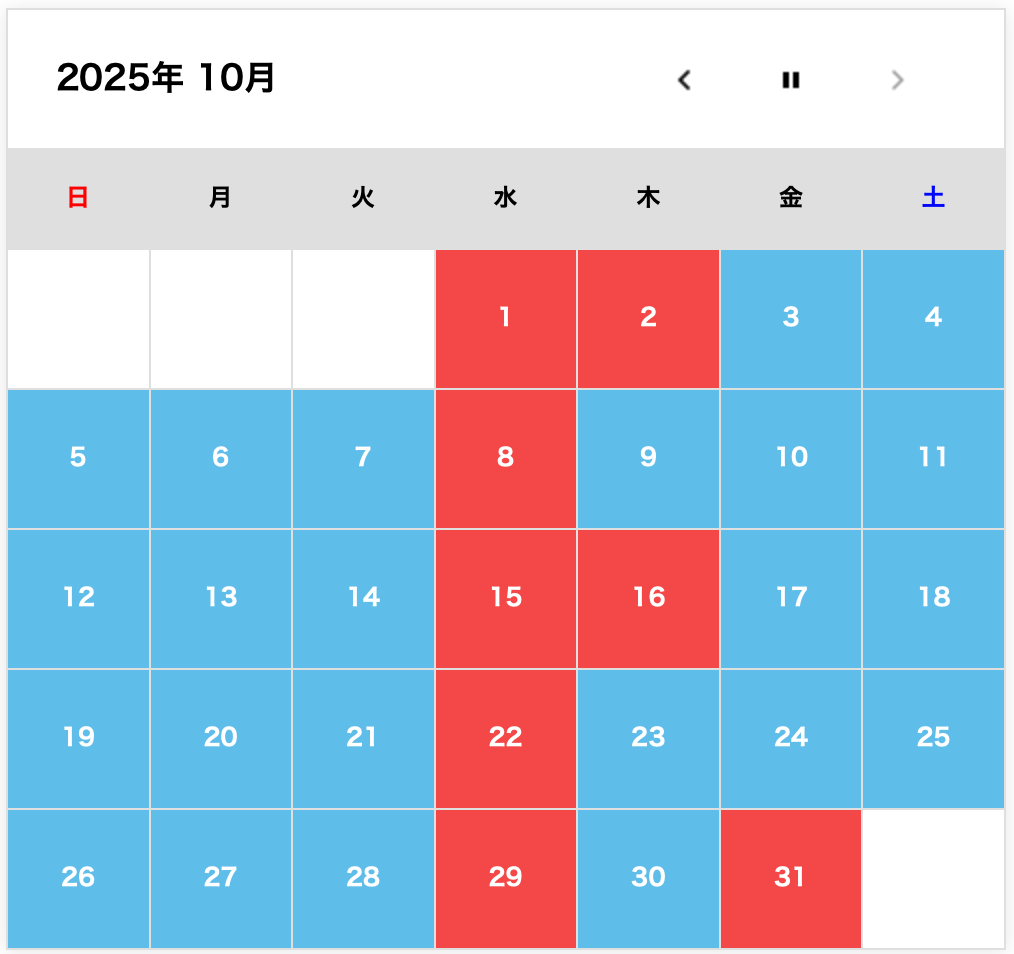Image resolution: width=1014 pixels, height=954 pixels.
Task: Click the red October 8 cell
Action: pos(505,458)
